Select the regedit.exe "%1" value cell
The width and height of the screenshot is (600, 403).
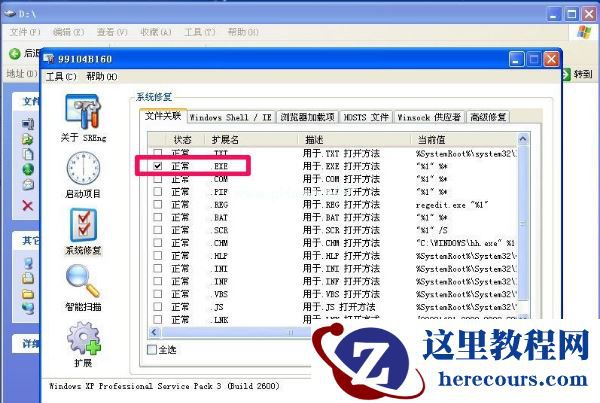(452, 205)
